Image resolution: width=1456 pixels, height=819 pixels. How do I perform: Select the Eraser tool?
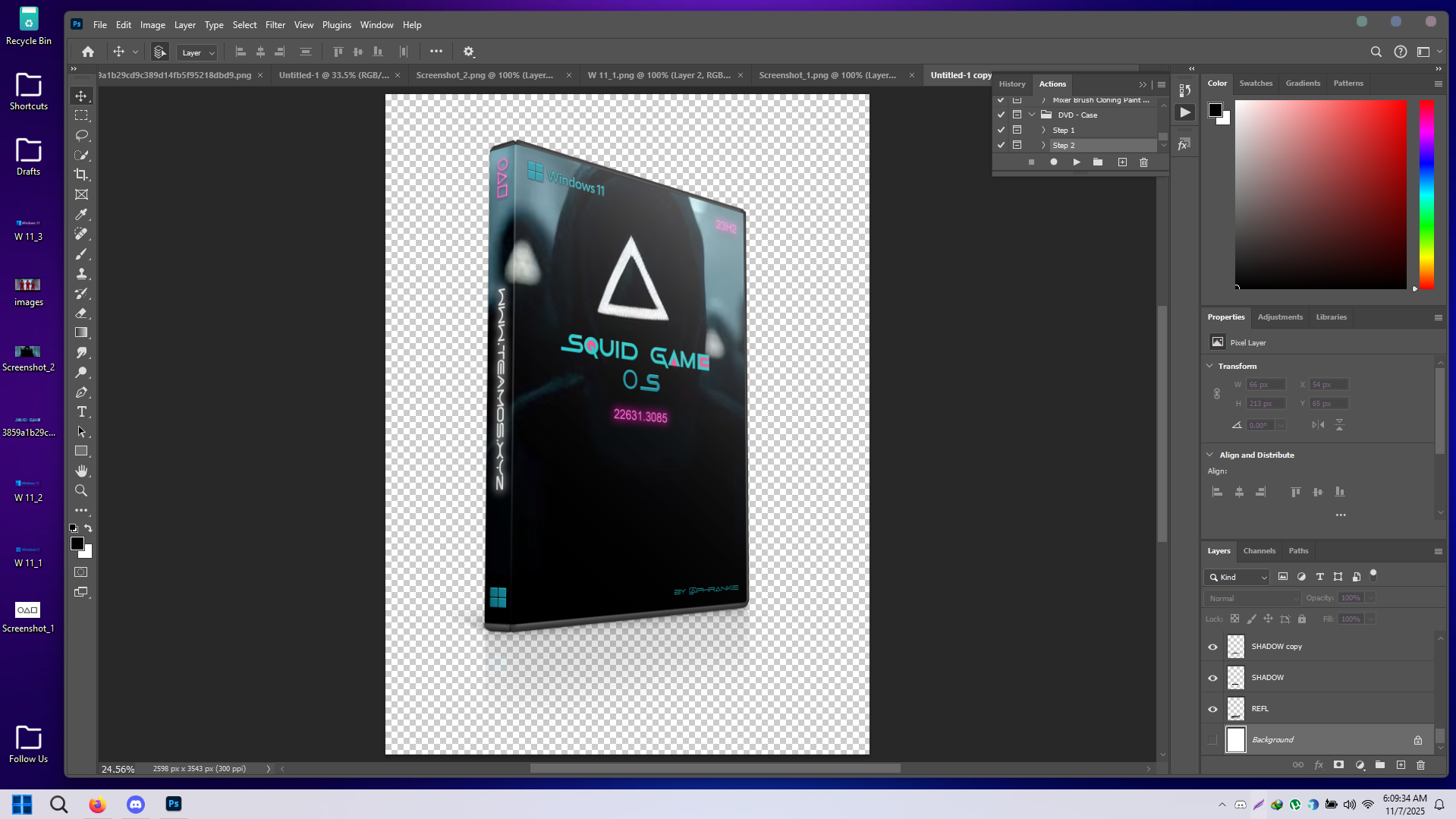(81, 313)
